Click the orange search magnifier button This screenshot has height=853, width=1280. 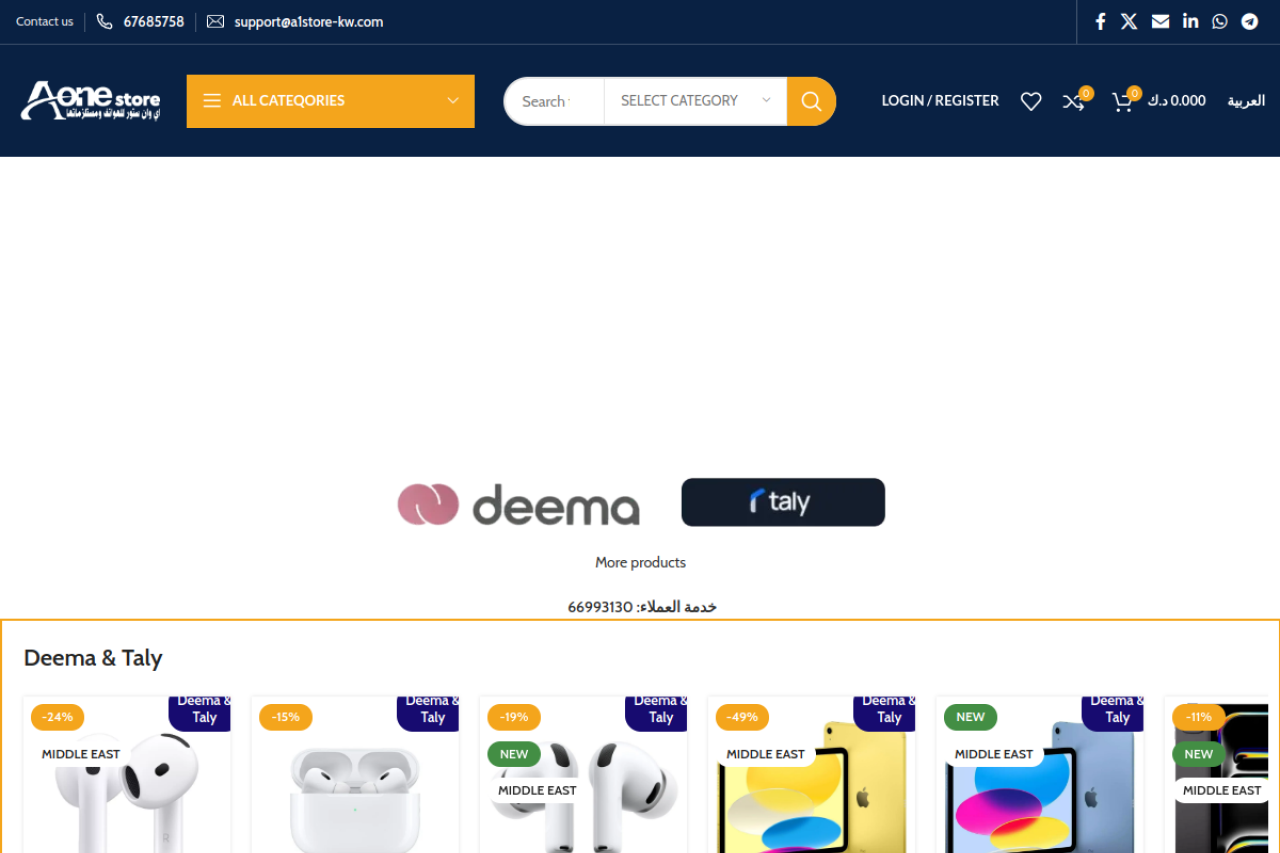[x=811, y=101]
